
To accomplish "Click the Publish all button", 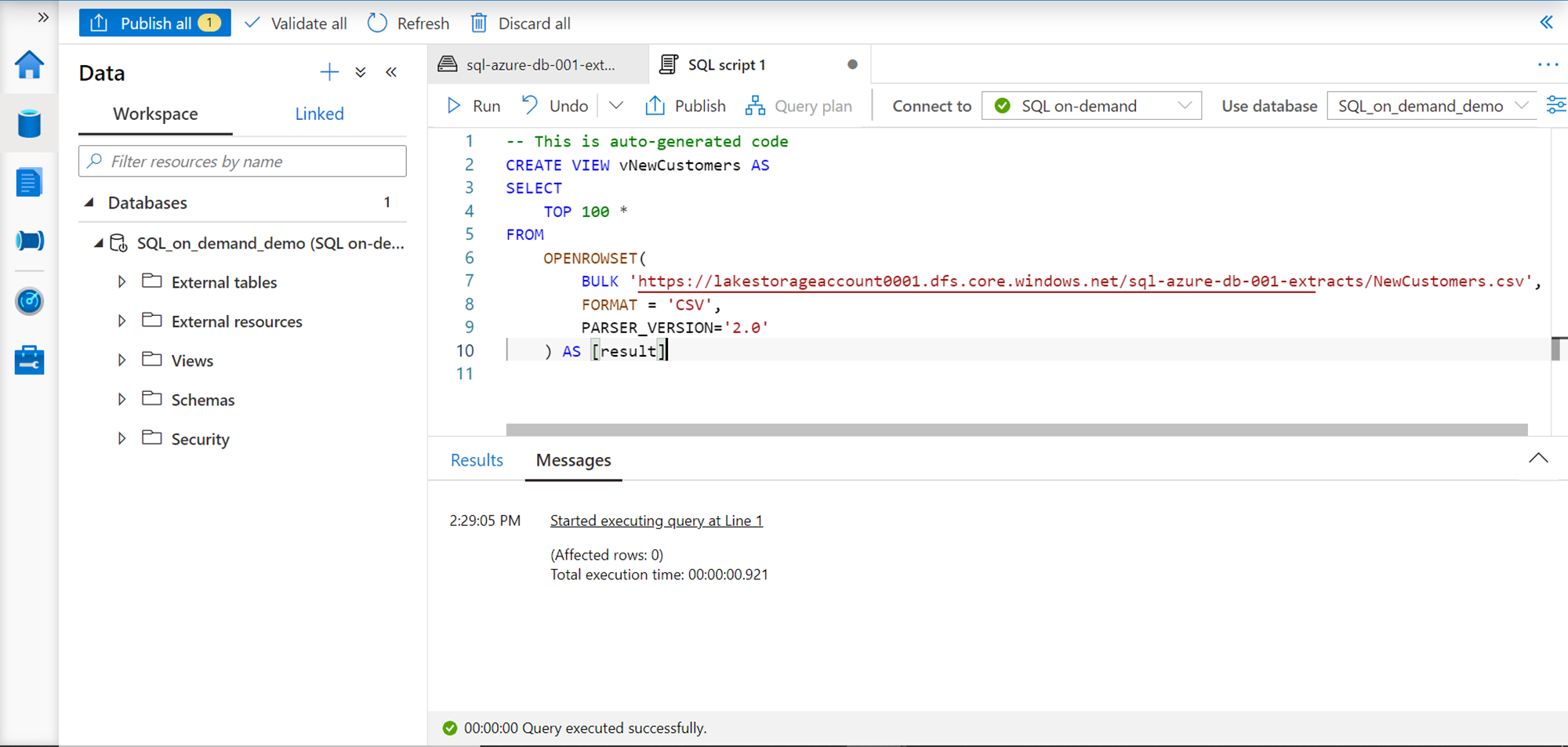I will [x=155, y=24].
